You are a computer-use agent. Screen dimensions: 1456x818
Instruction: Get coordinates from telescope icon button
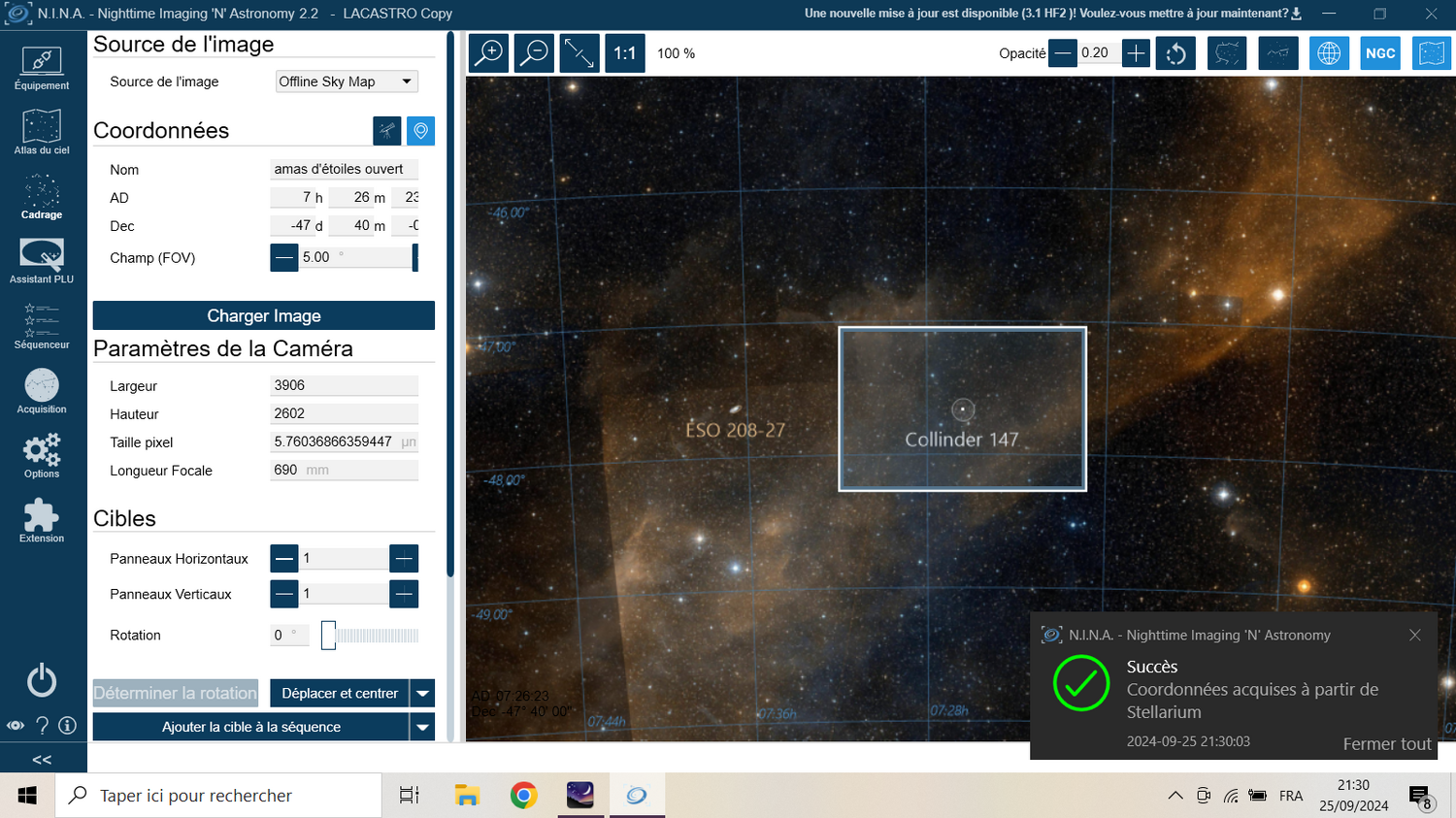(387, 131)
